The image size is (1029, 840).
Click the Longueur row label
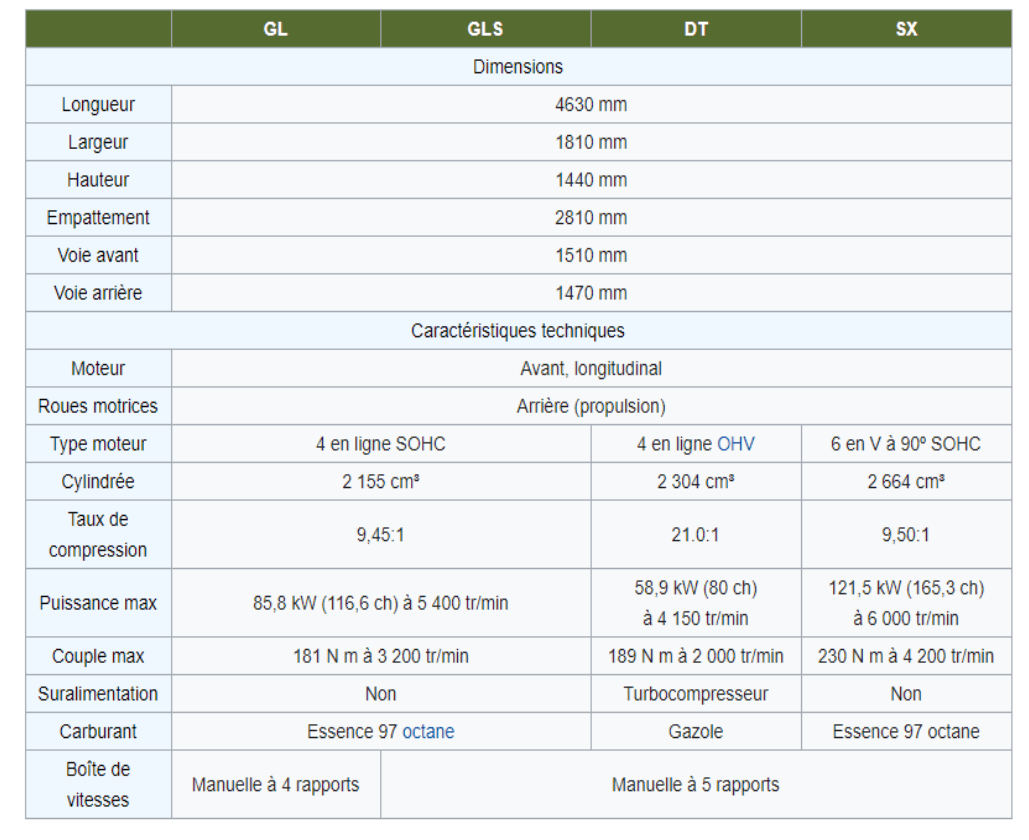point(98,105)
